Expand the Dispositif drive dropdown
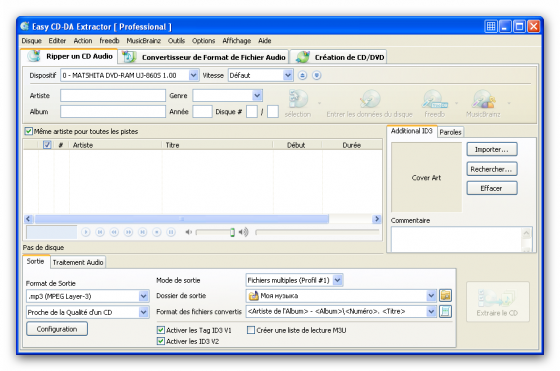Viewport: 560px width, 371px height. tap(193, 75)
